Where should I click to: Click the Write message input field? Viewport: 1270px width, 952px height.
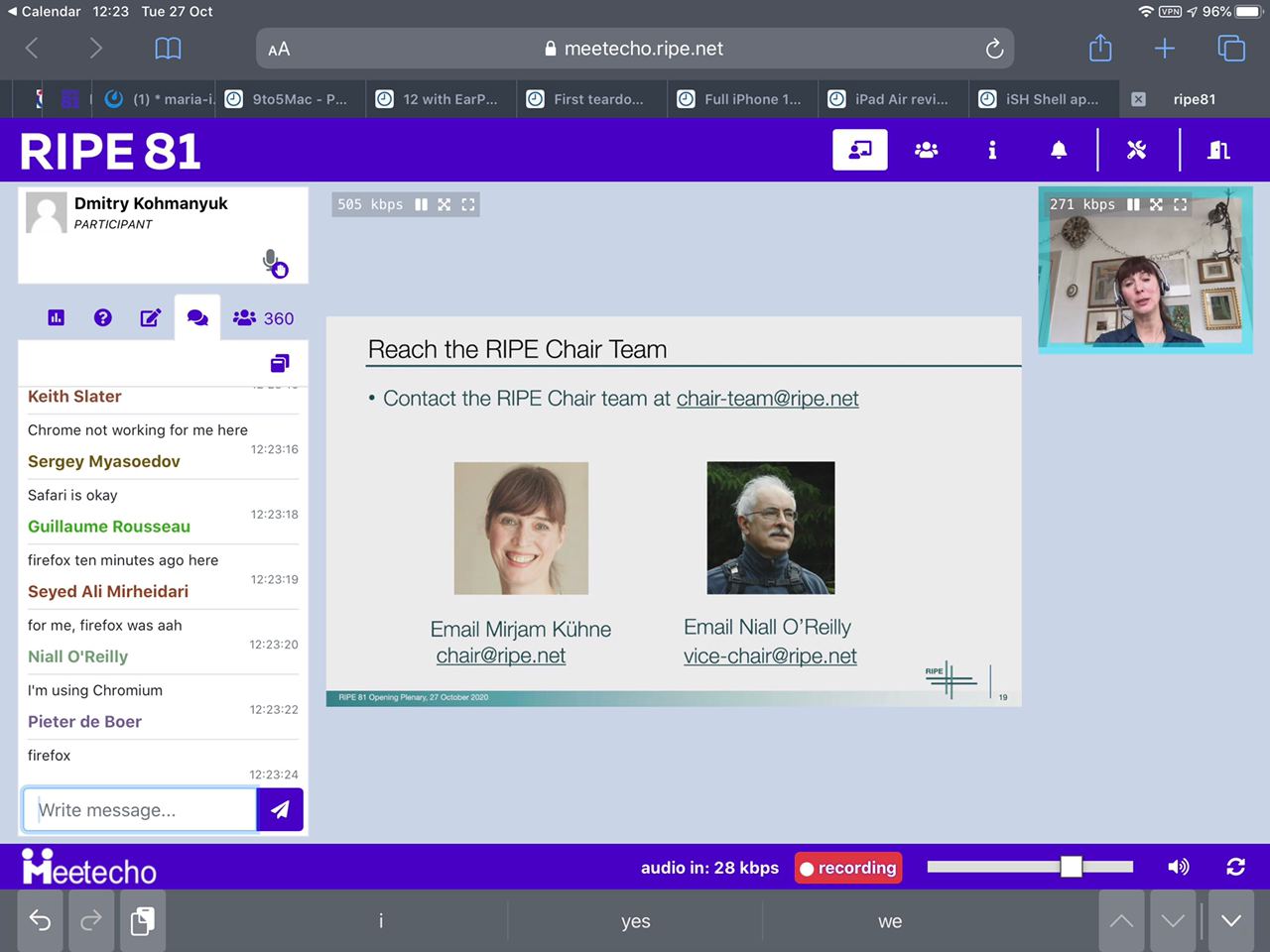[x=140, y=810]
